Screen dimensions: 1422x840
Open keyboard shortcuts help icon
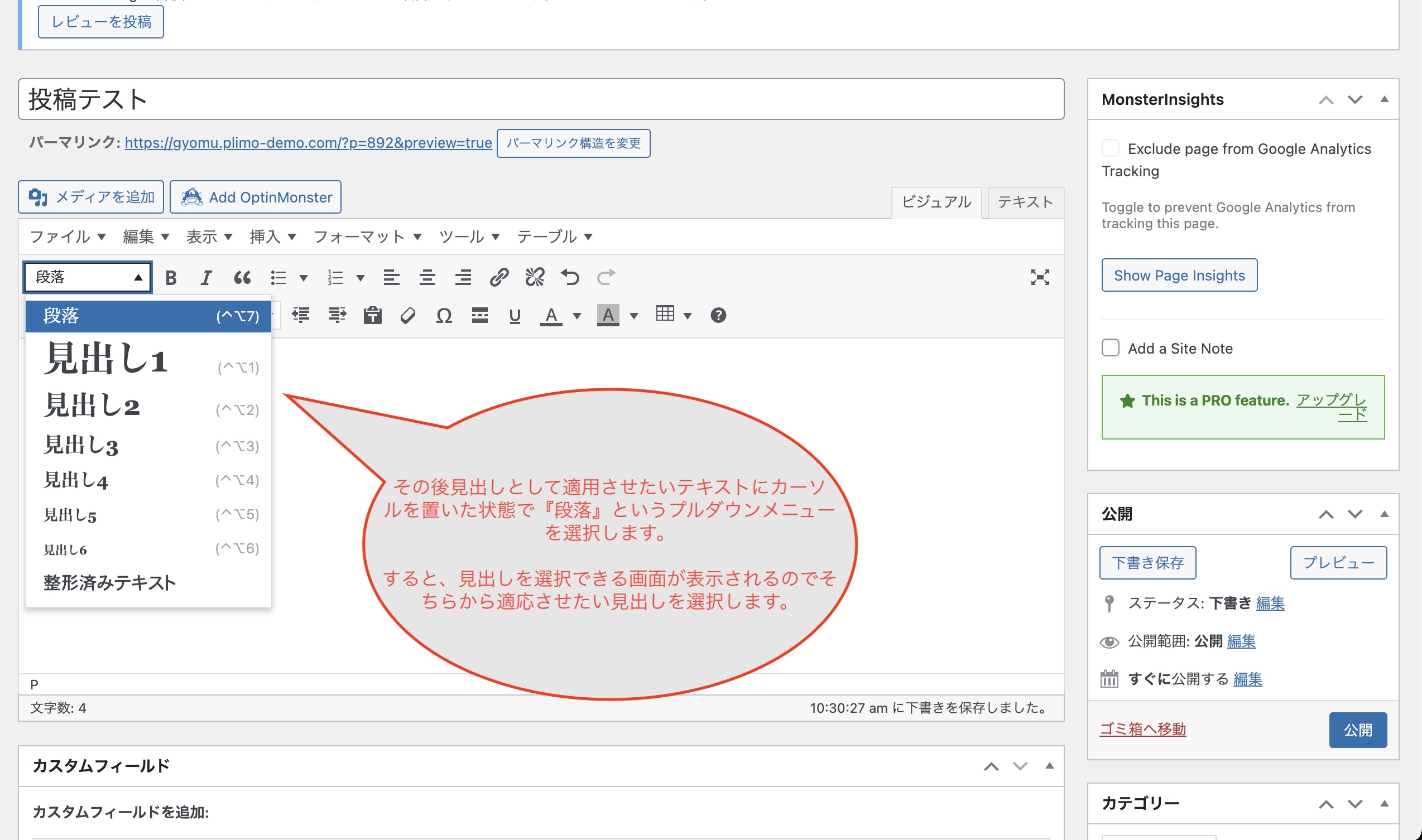(718, 315)
